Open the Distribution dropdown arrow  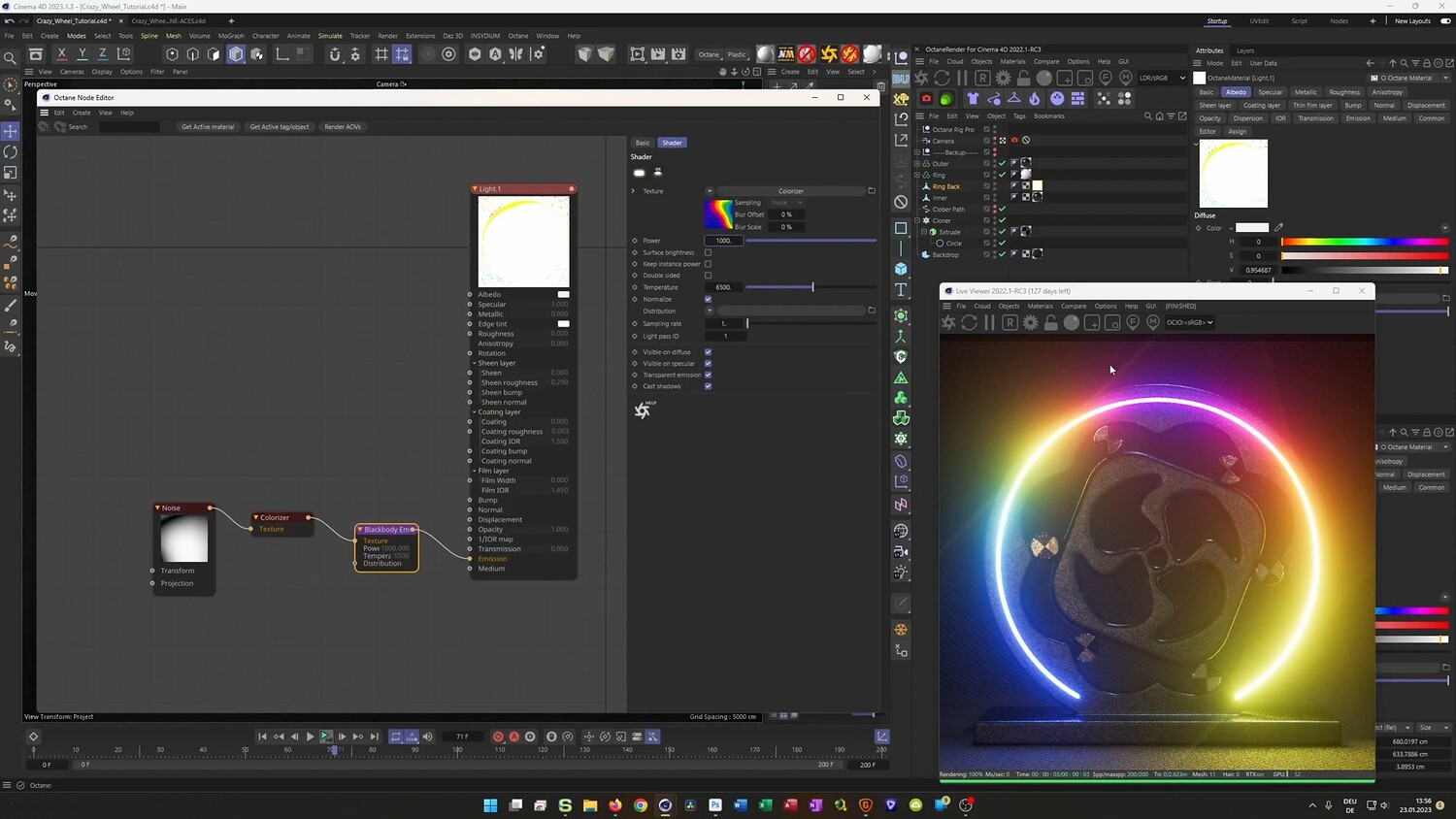[x=710, y=311]
